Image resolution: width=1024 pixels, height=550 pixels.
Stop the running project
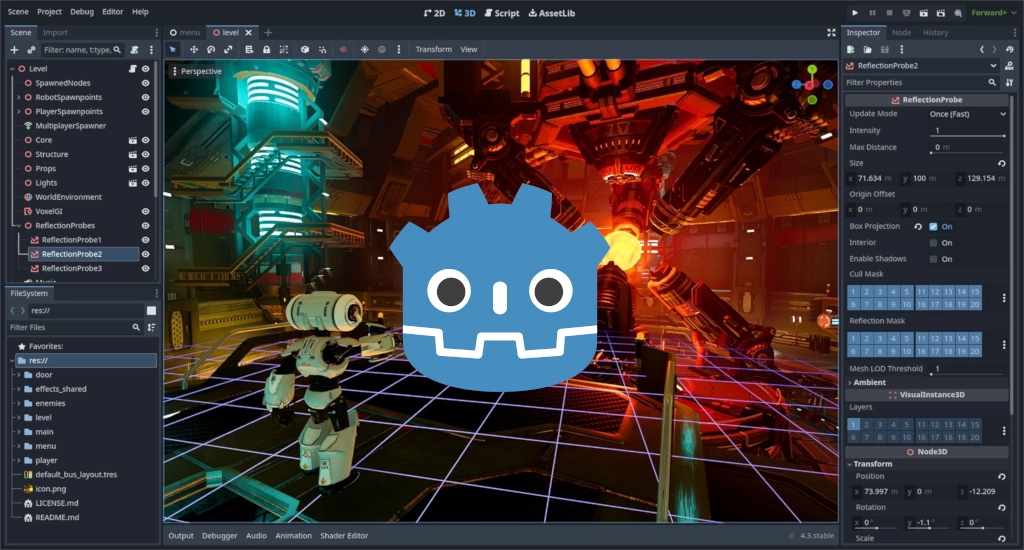889,12
